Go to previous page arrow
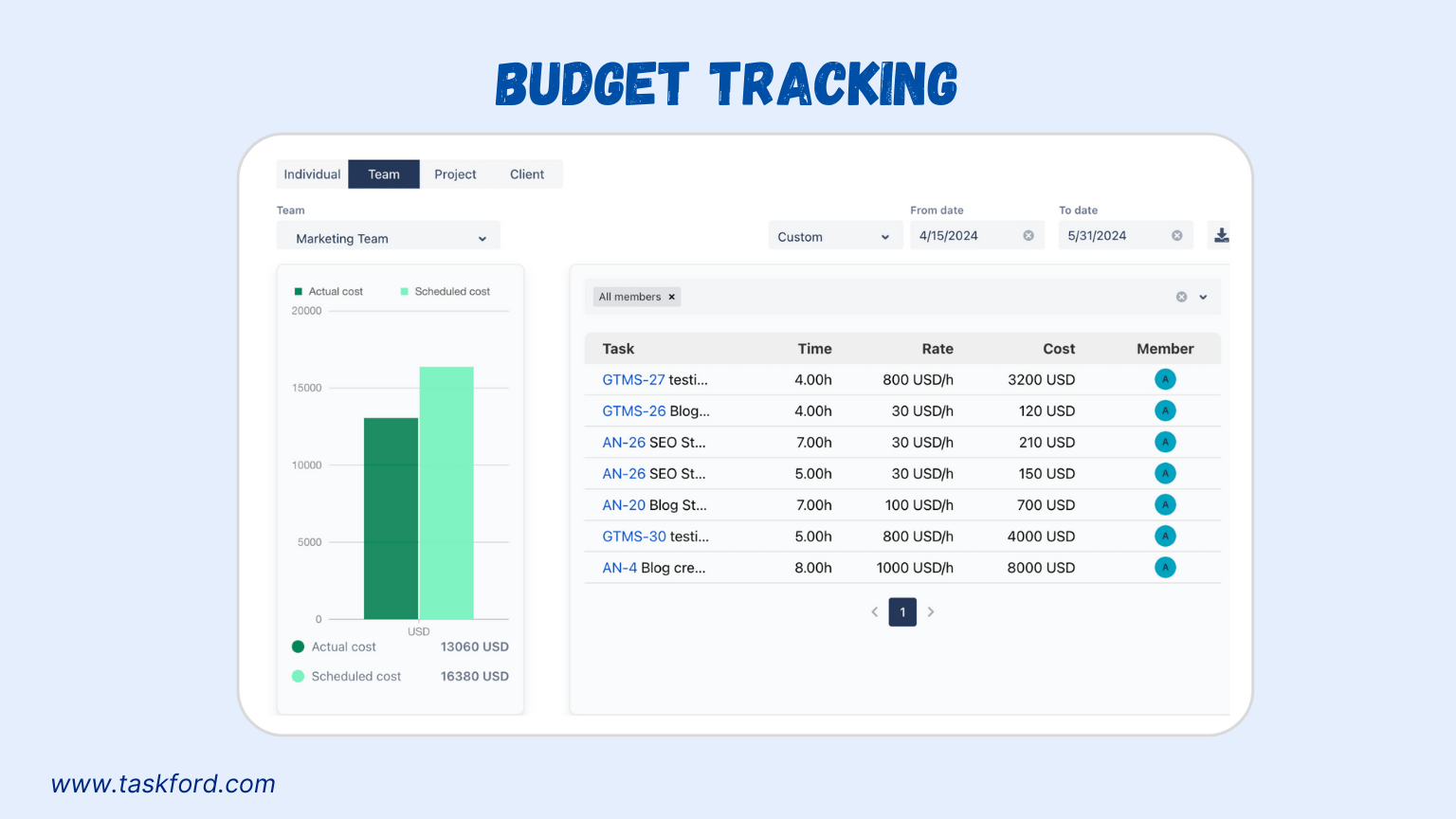This screenshot has height=819, width=1456. tap(874, 612)
